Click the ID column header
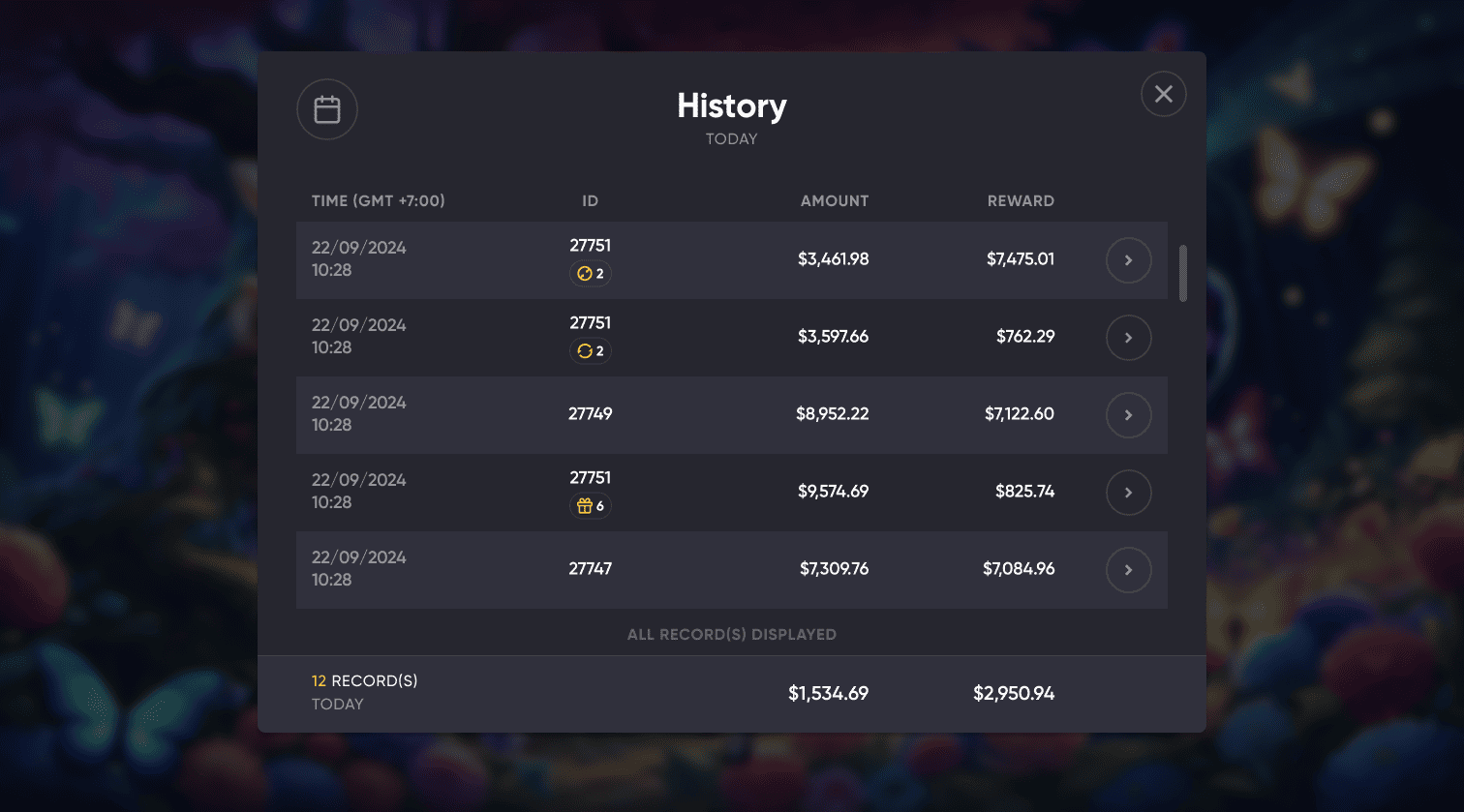Image resolution: width=1464 pixels, height=812 pixels. (x=591, y=201)
